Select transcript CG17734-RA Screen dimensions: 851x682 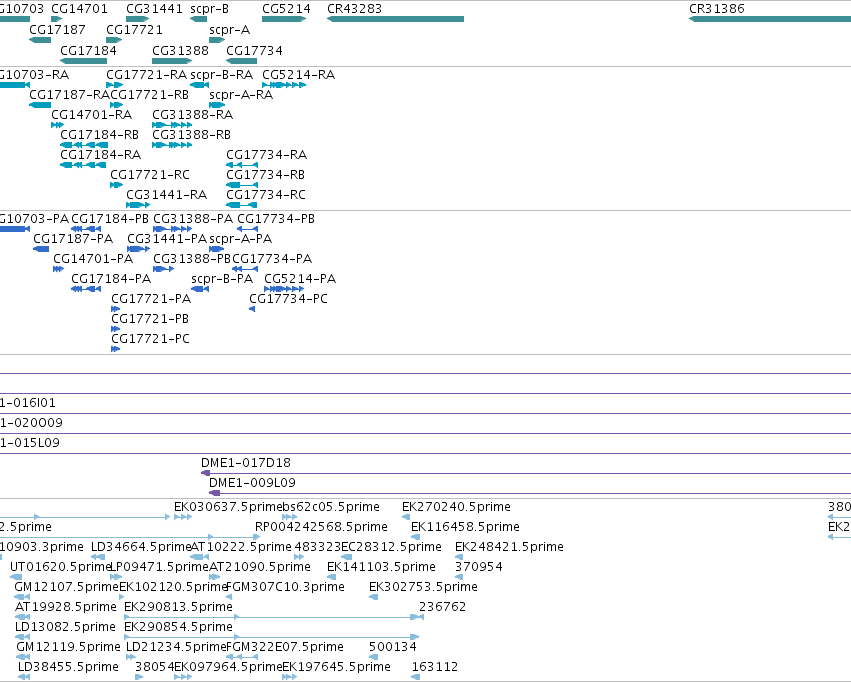(266, 155)
